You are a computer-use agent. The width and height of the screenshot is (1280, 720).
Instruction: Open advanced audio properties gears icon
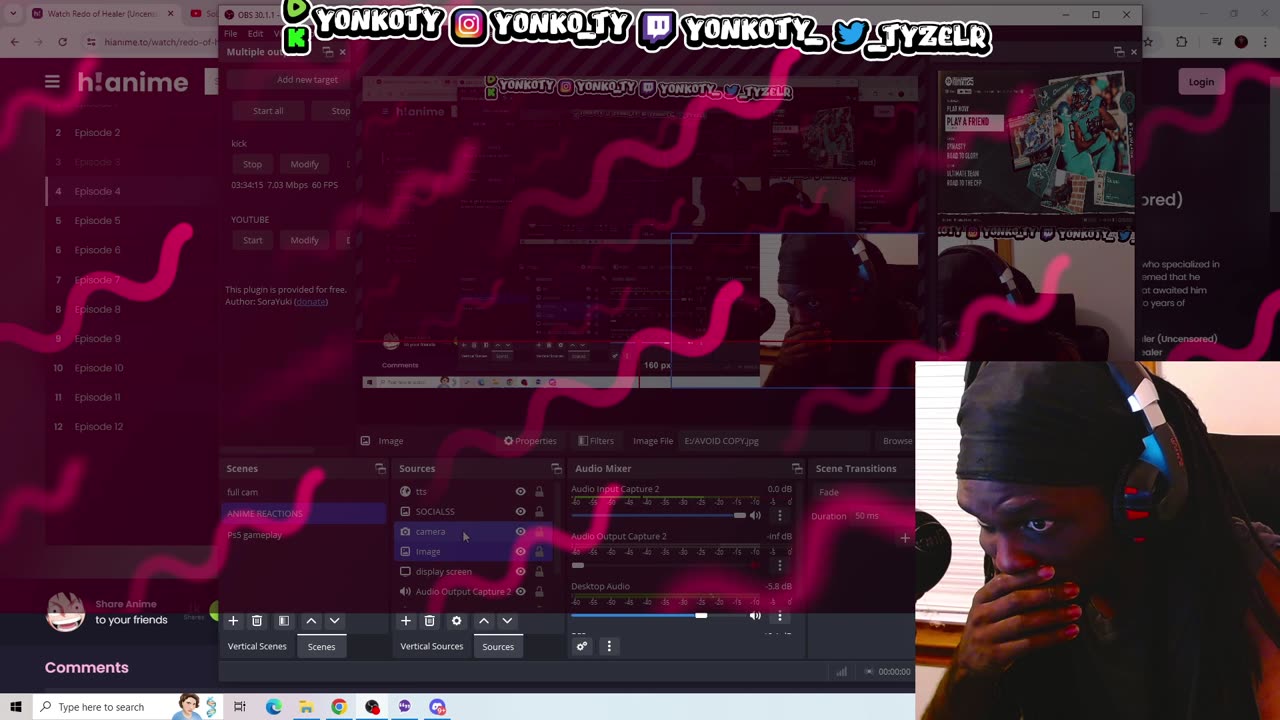coord(582,646)
